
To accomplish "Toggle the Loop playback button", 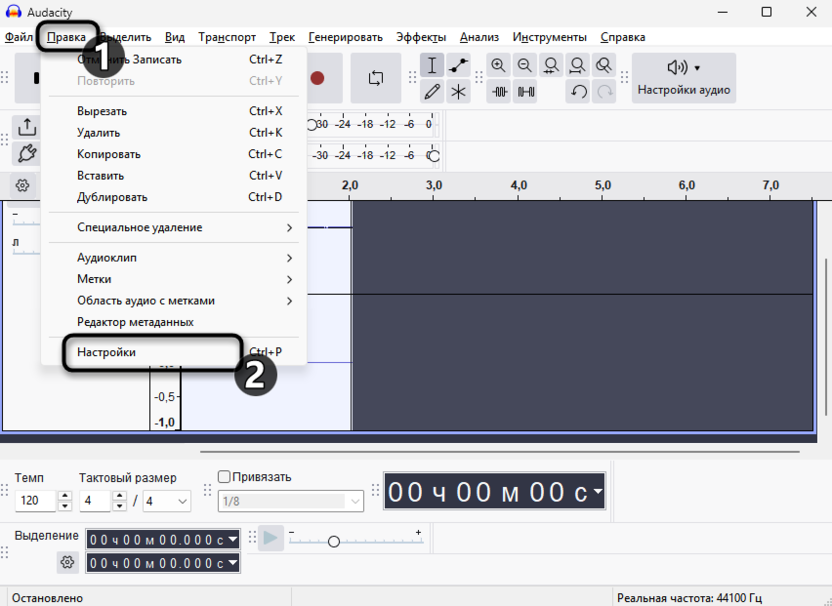I will coord(375,78).
